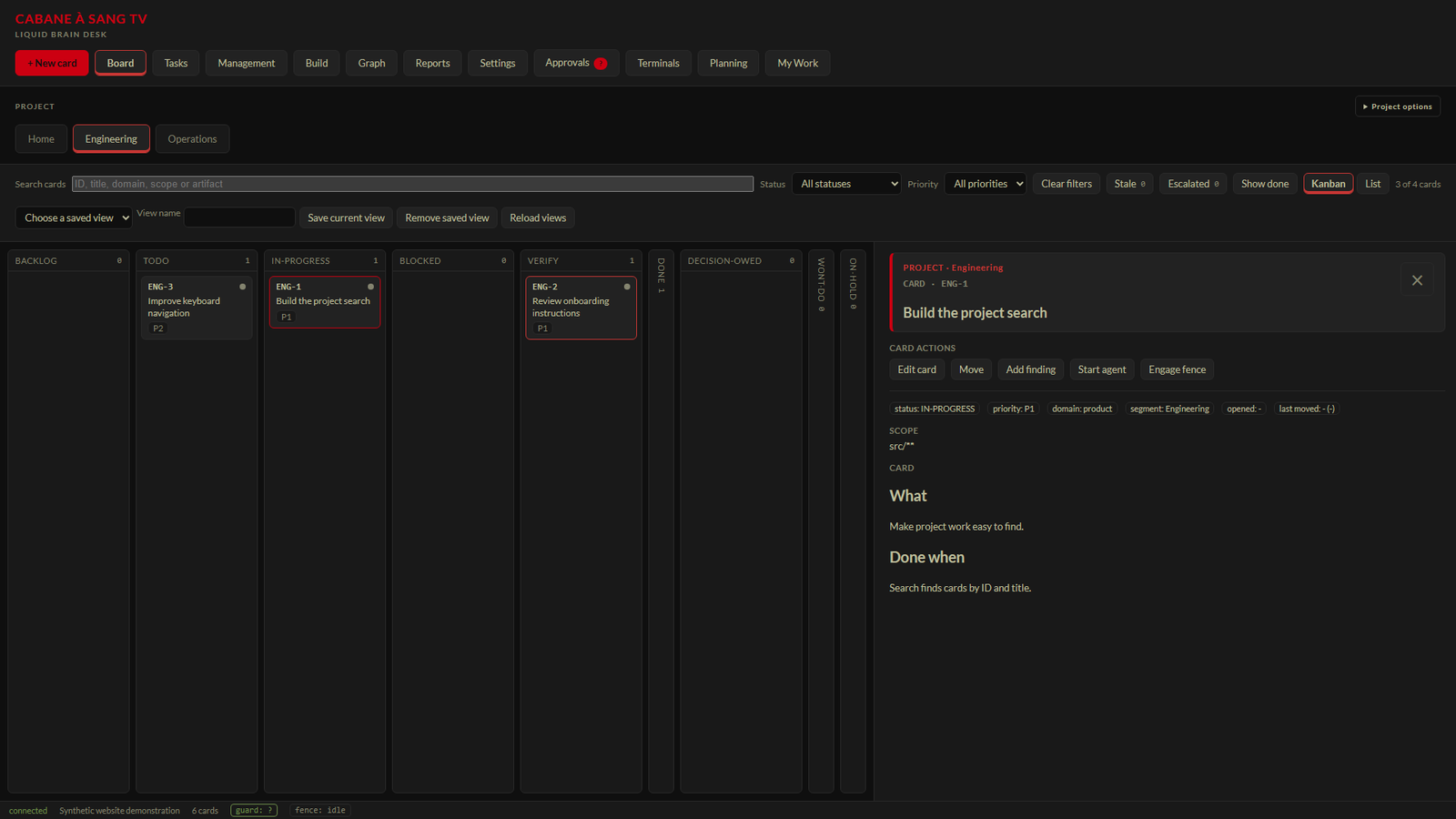
Task: Select the Operations project tab
Action: 192,138
